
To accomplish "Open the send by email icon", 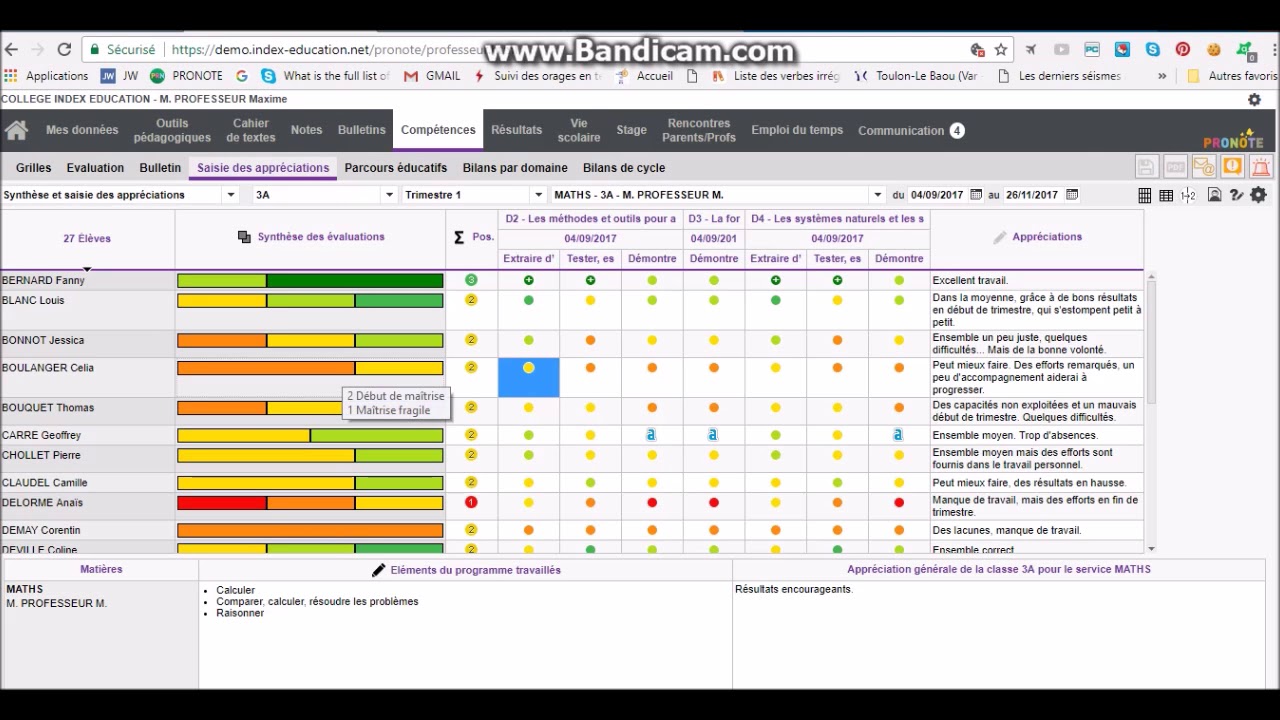I will [x=1203, y=167].
